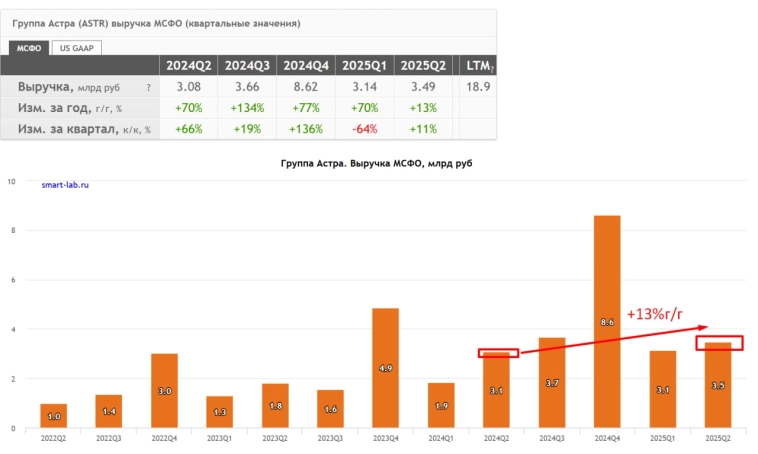Click the +134% yearly change cell
Screen dimensions: 758x454
(x=247, y=108)
